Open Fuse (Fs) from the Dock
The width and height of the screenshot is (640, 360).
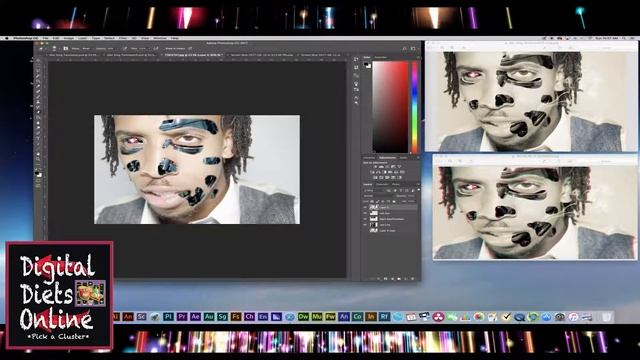[236, 316]
